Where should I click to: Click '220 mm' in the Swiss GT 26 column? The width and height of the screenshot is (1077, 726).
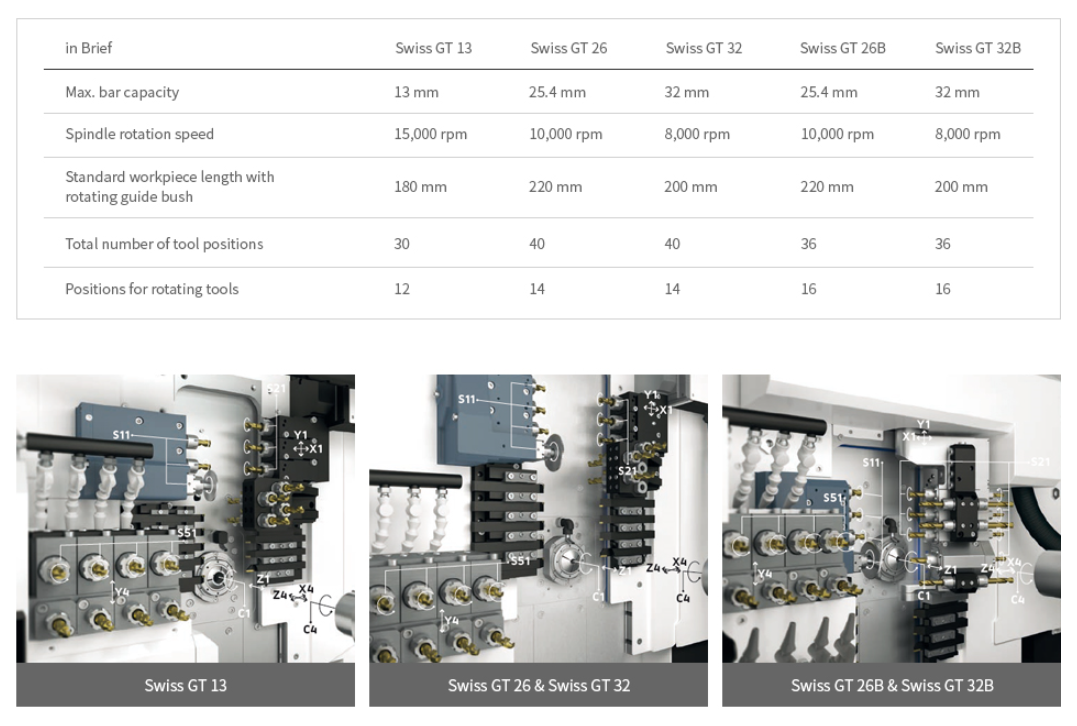coord(555,187)
